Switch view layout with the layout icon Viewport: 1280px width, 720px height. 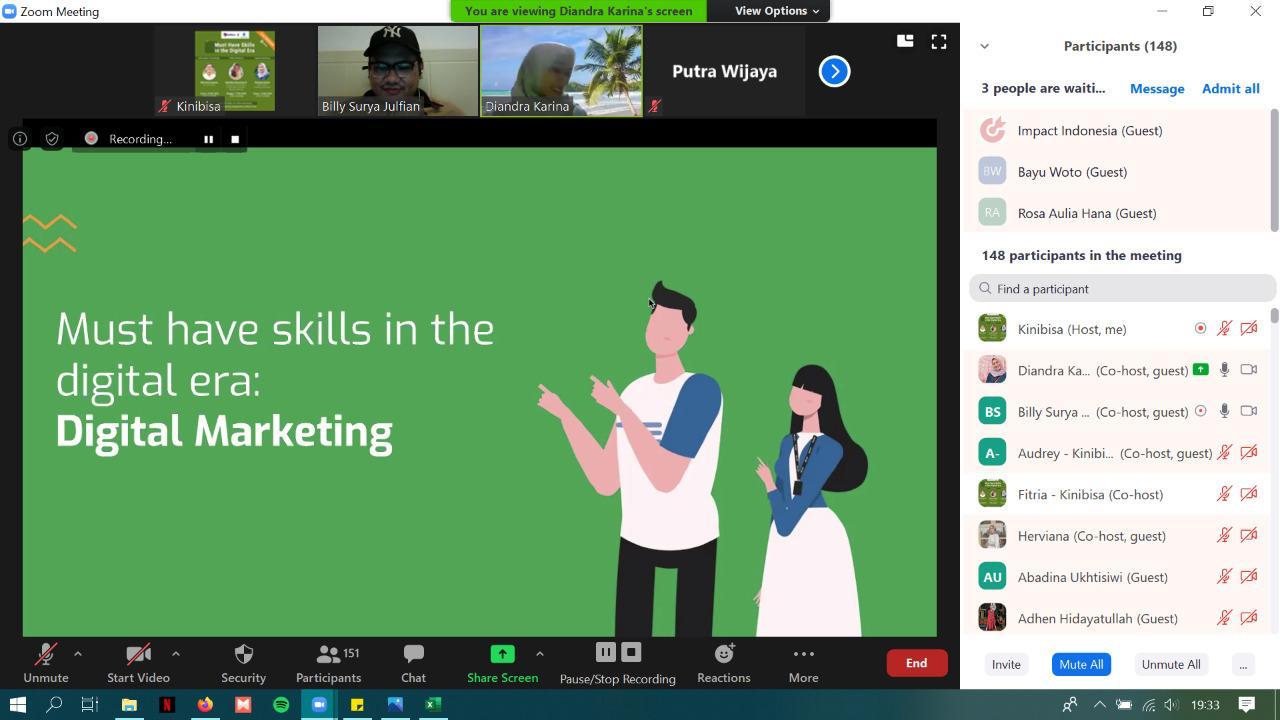[x=904, y=42]
